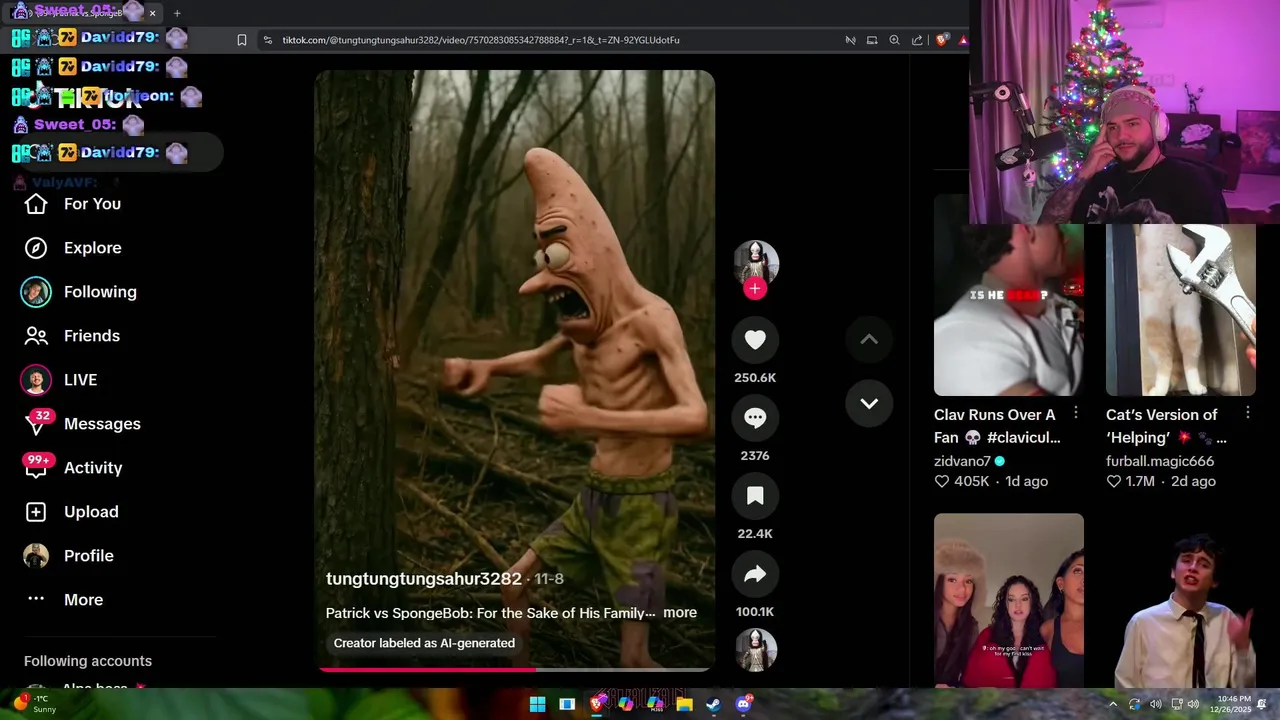Go to next video with down chevron
This screenshot has width=1280, height=720.
pos(869,404)
